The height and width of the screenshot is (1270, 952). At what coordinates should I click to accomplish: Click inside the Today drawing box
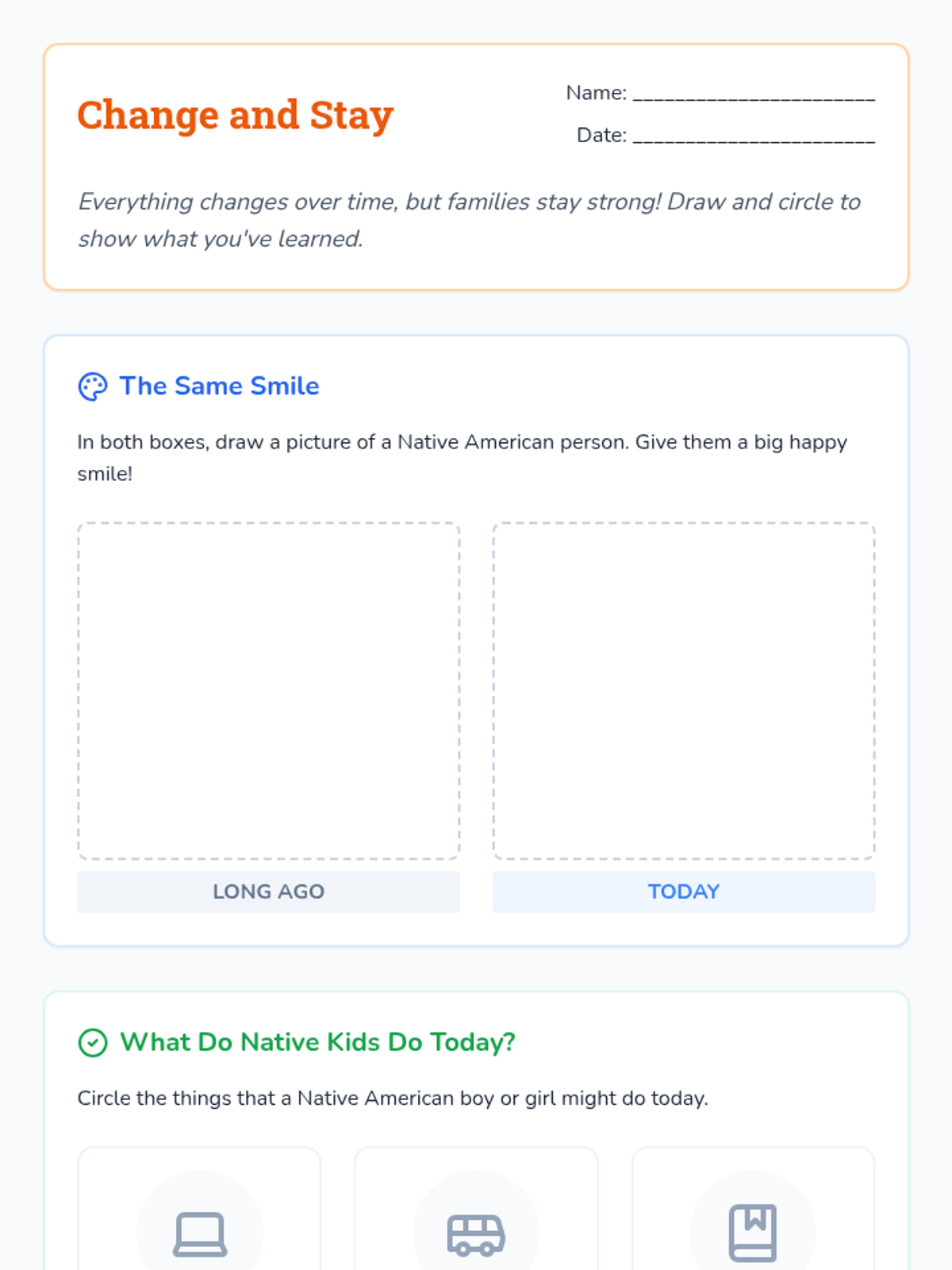(684, 691)
